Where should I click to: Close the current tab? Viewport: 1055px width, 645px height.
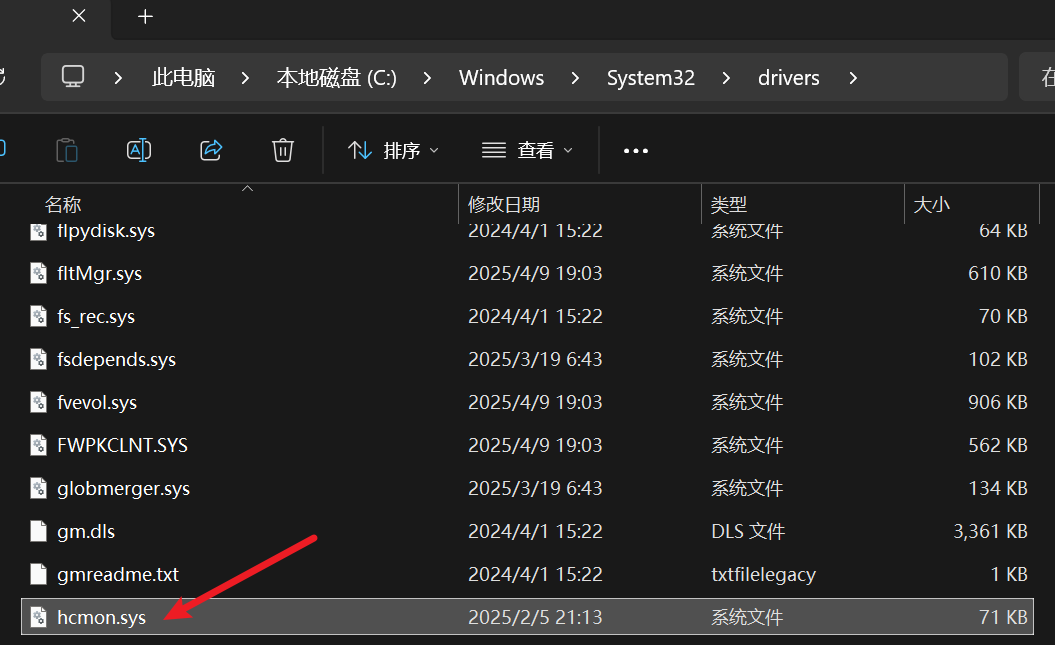(79, 15)
